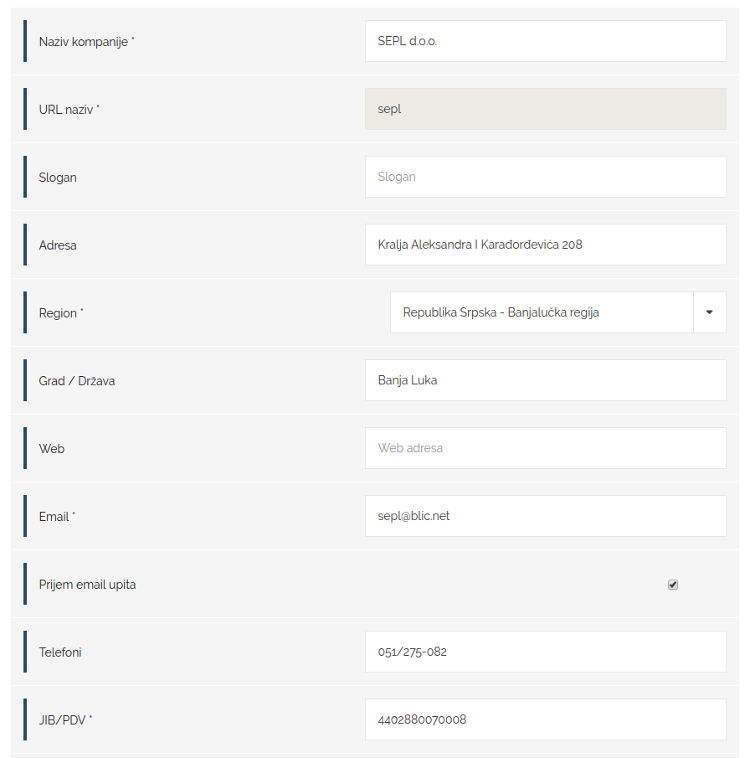
Task: Click into the empty Slogan input
Action: [x=545, y=177]
